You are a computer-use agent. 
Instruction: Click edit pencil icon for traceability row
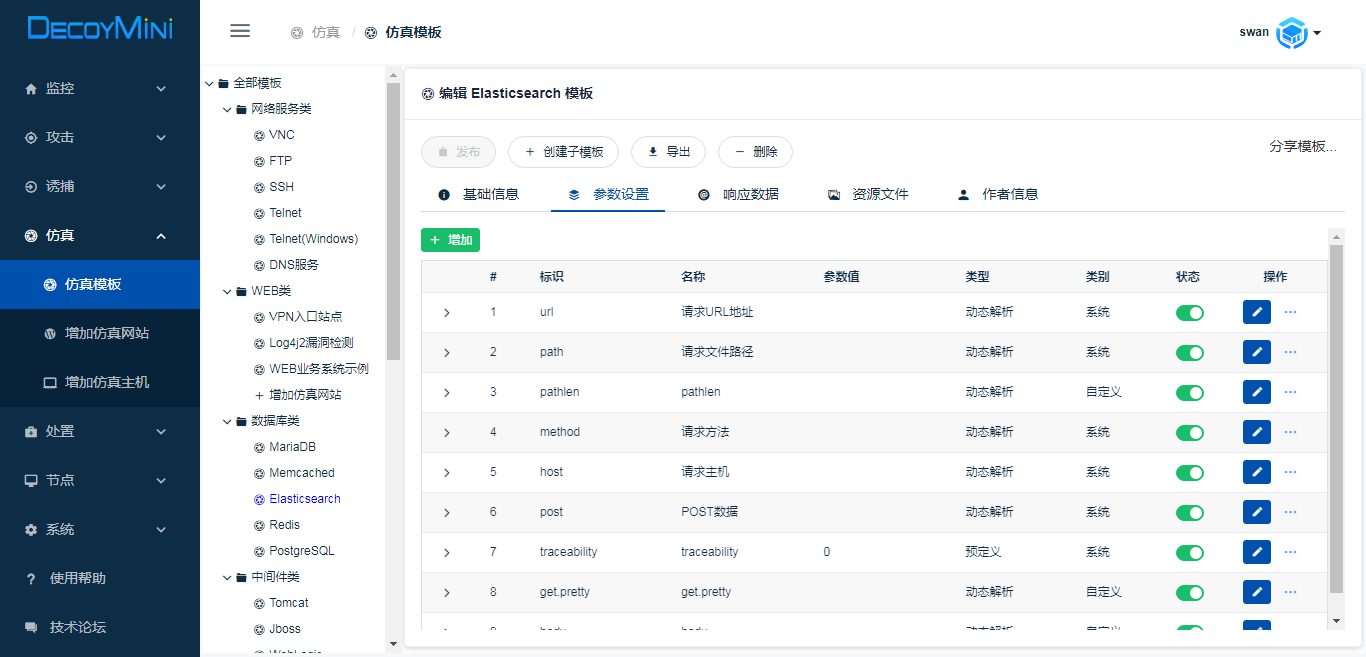point(1256,552)
